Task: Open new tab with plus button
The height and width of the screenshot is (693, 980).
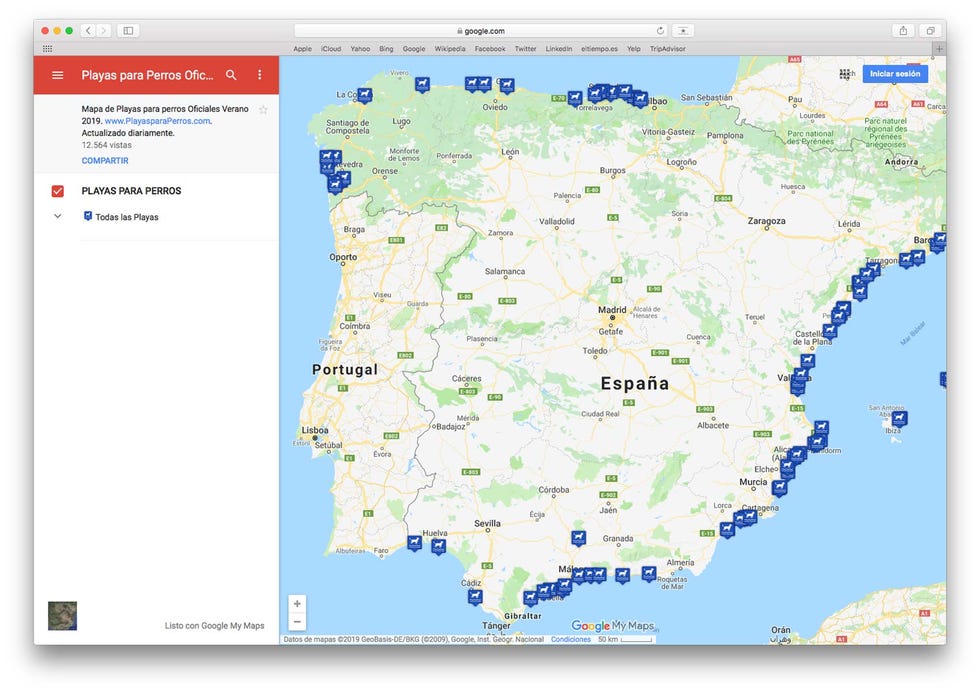Action: click(939, 49)
